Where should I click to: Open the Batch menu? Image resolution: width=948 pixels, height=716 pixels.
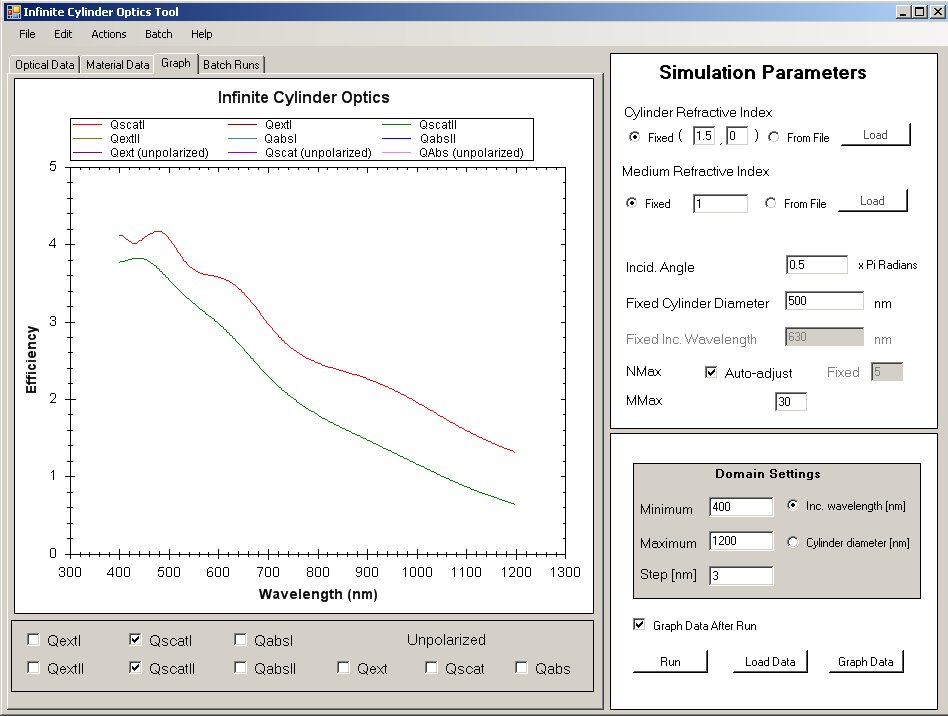coord(158,34)
